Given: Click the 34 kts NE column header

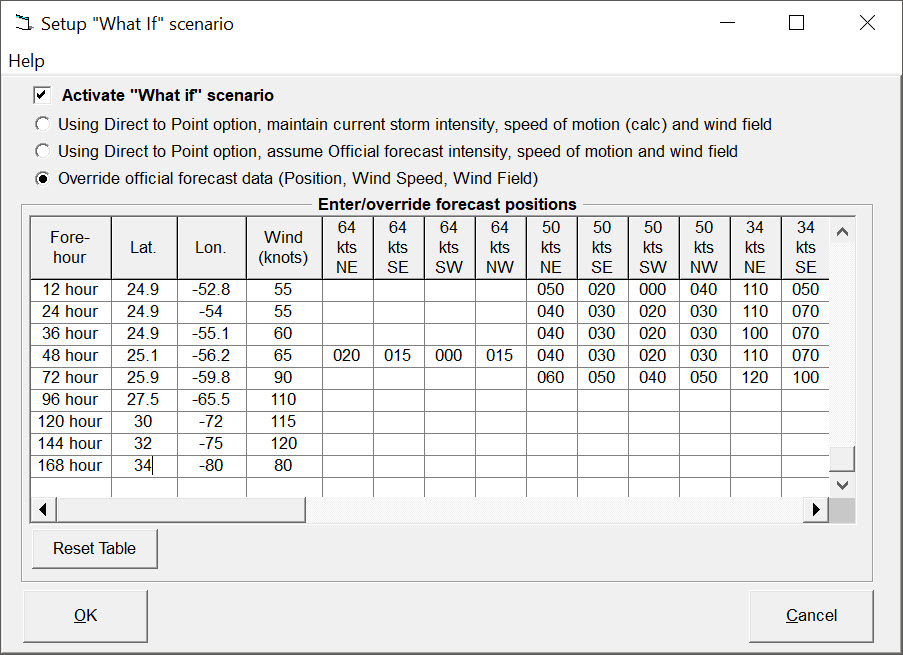Looking at the screenshot, I should (x=755, y=248).
